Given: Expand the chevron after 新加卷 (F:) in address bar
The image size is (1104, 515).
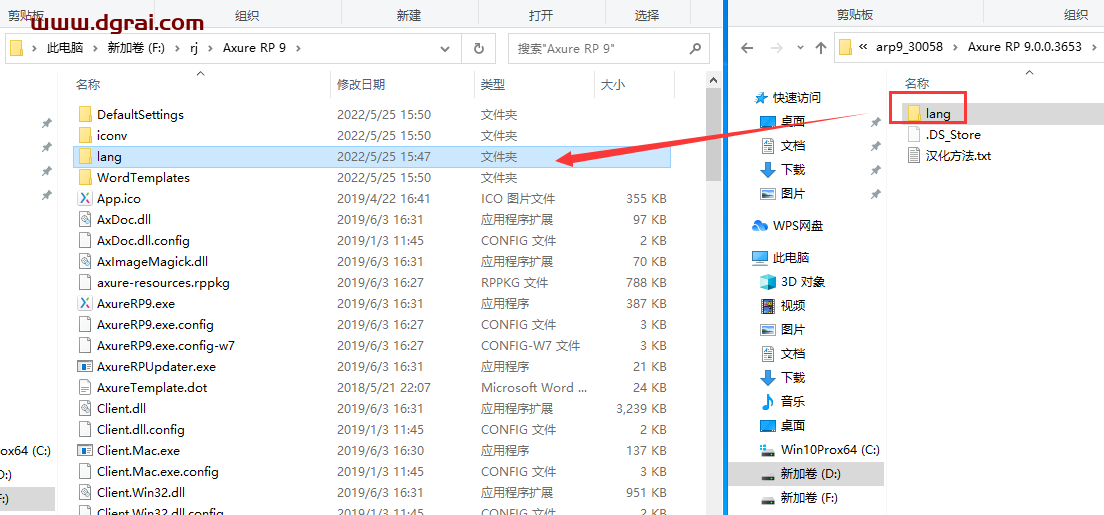Looking at the screenshot, I should 176,48.
